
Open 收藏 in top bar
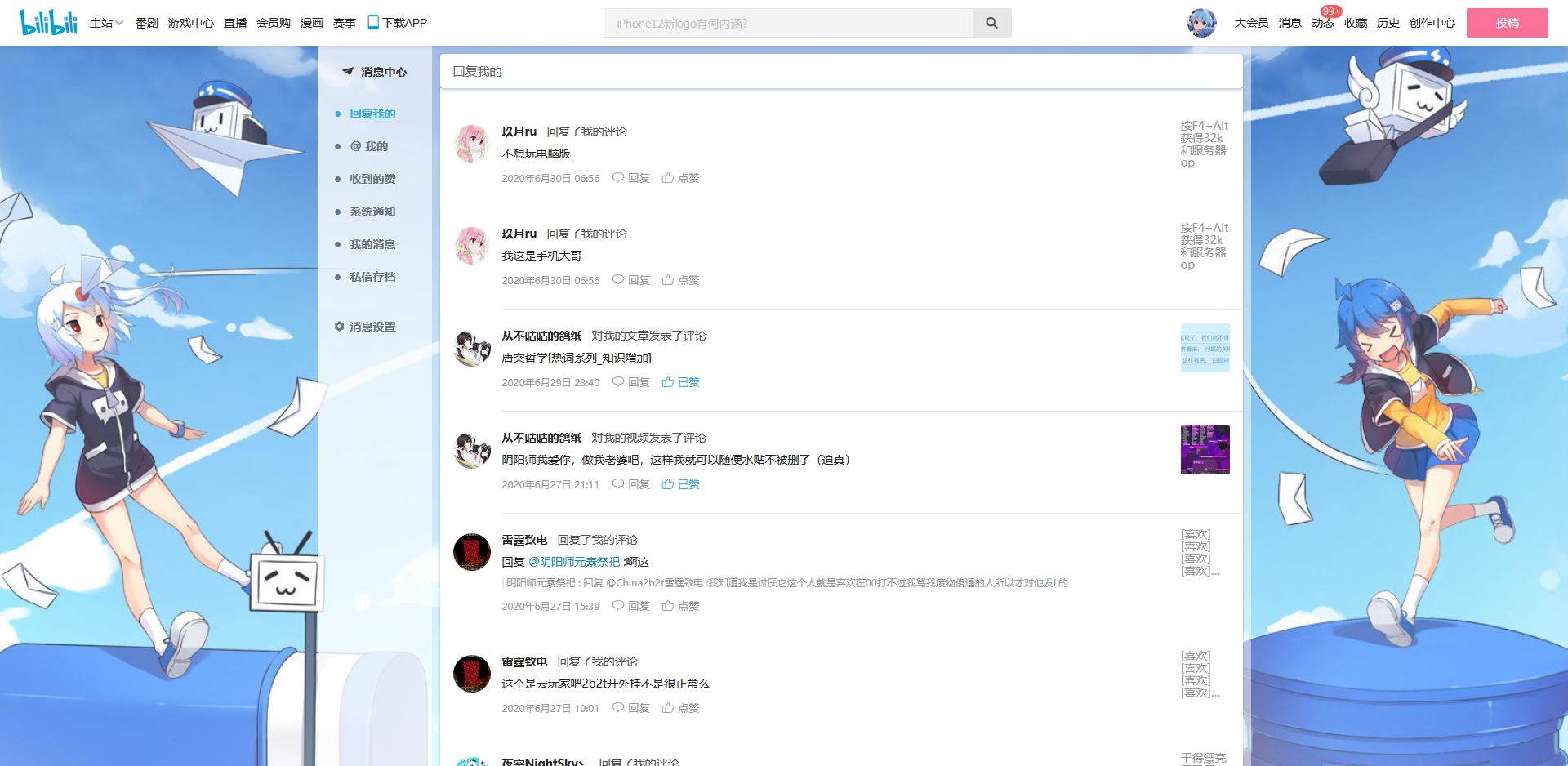[1356, 23]
